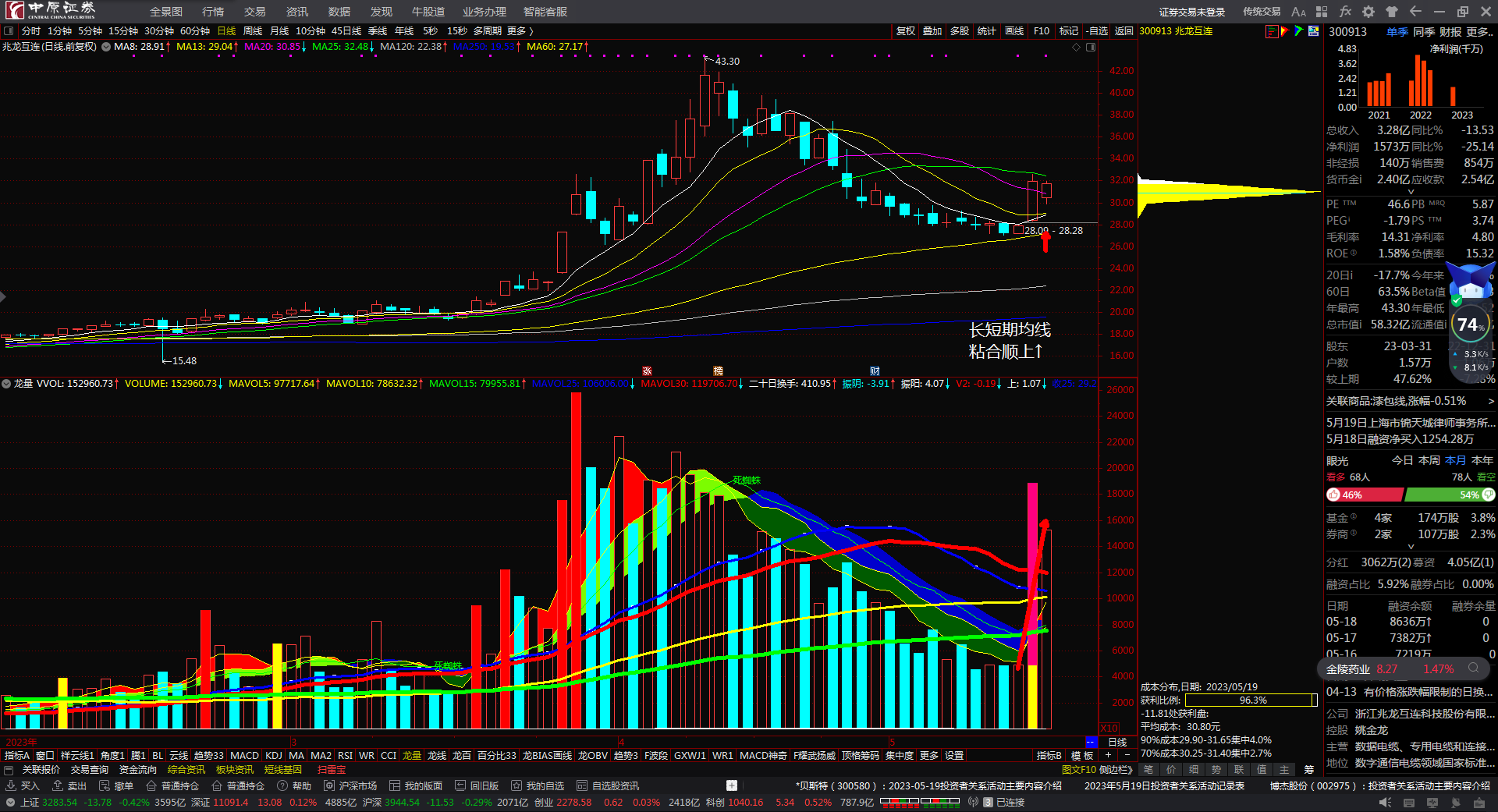Expand the chevron below 券商 row
Screen dimensions: 1498x812
pyautogui.click(x=1411, y=547)
